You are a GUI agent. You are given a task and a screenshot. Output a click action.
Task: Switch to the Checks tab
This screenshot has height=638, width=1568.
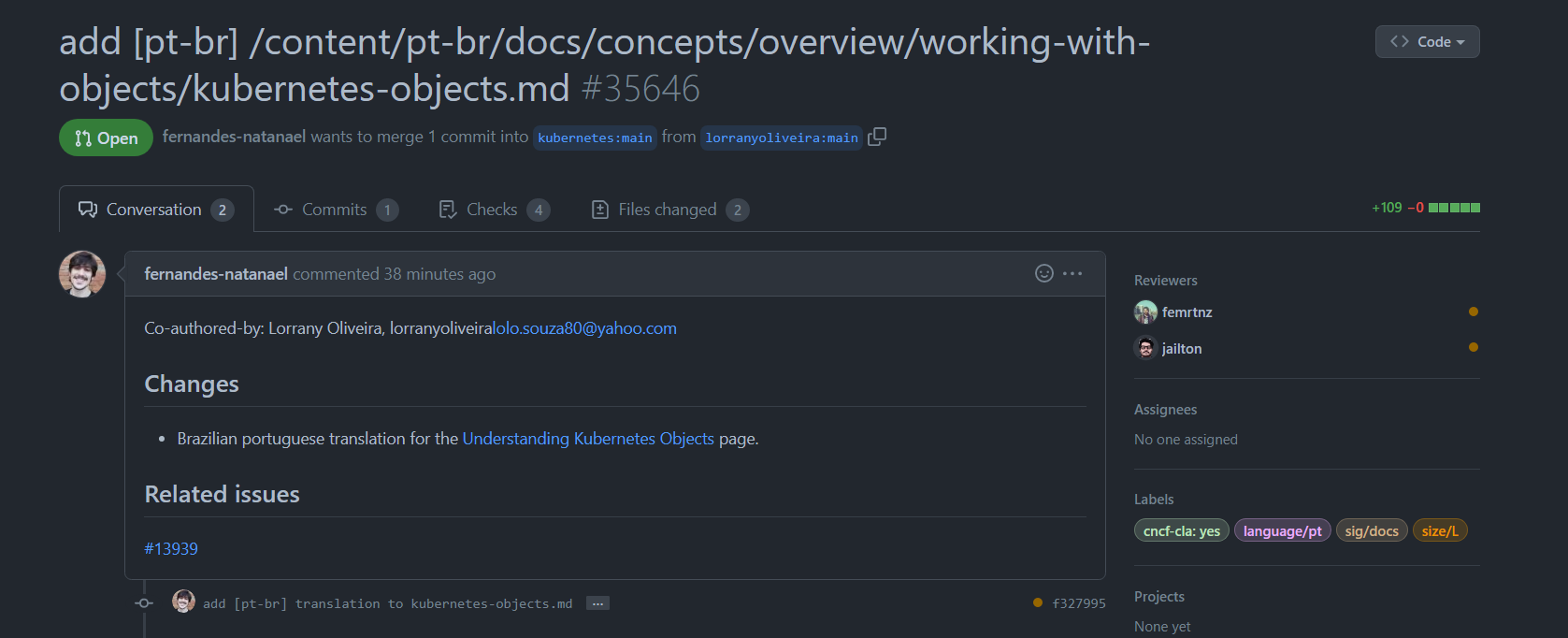494,210
